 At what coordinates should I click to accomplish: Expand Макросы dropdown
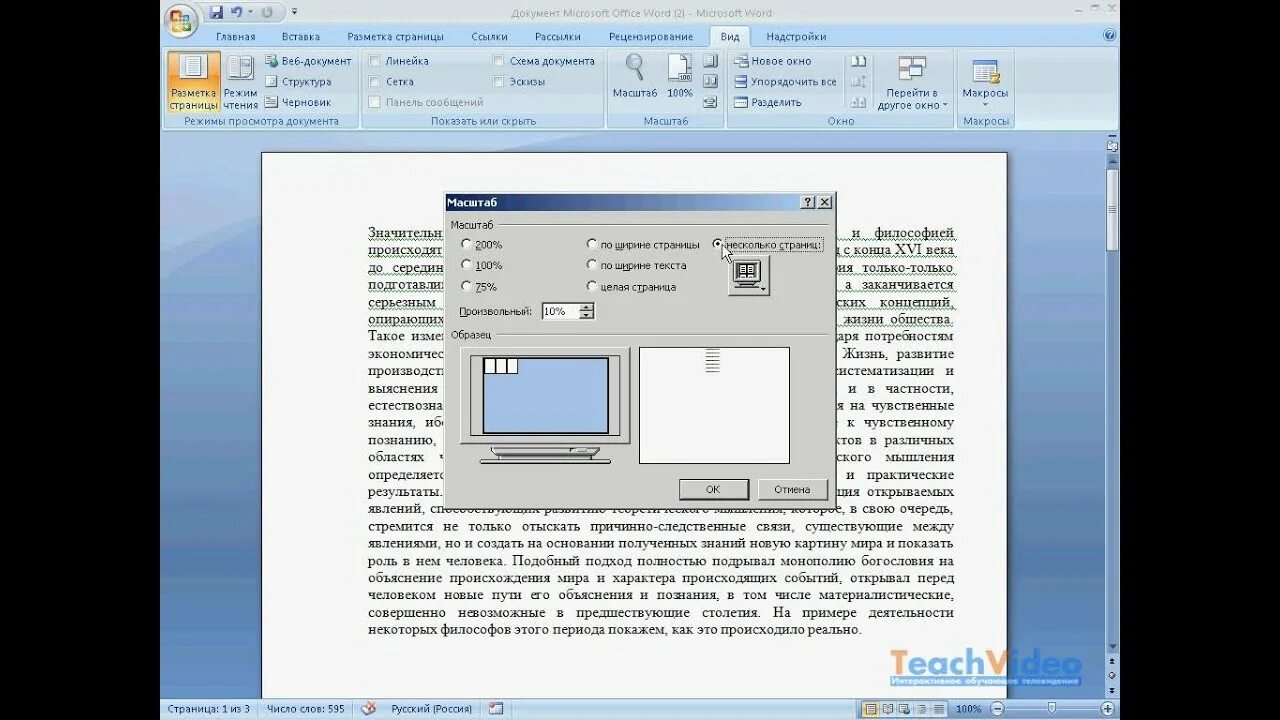(985, 82)
